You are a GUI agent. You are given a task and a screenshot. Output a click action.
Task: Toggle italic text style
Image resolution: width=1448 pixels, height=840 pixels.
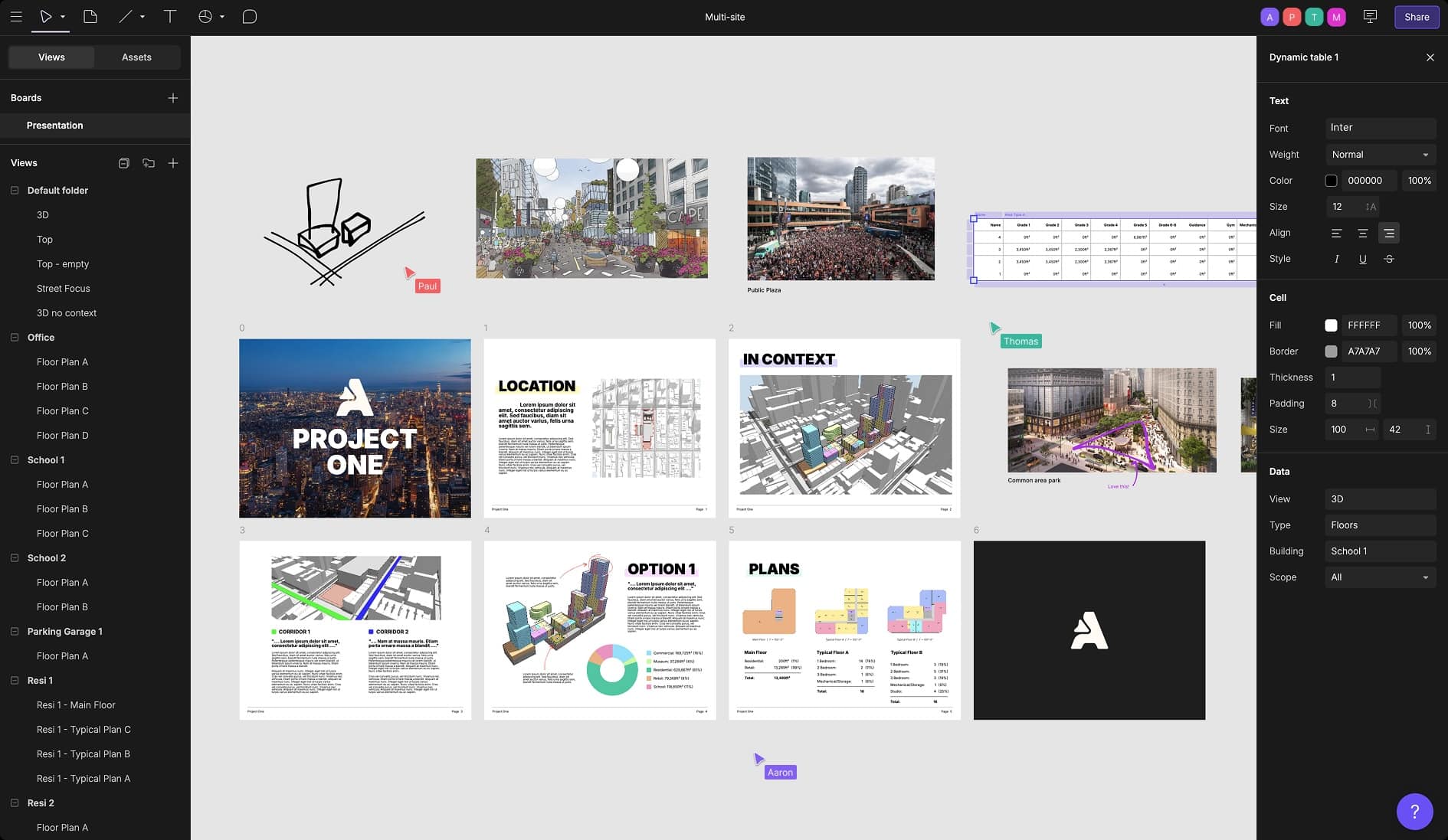click(1336, 259)
